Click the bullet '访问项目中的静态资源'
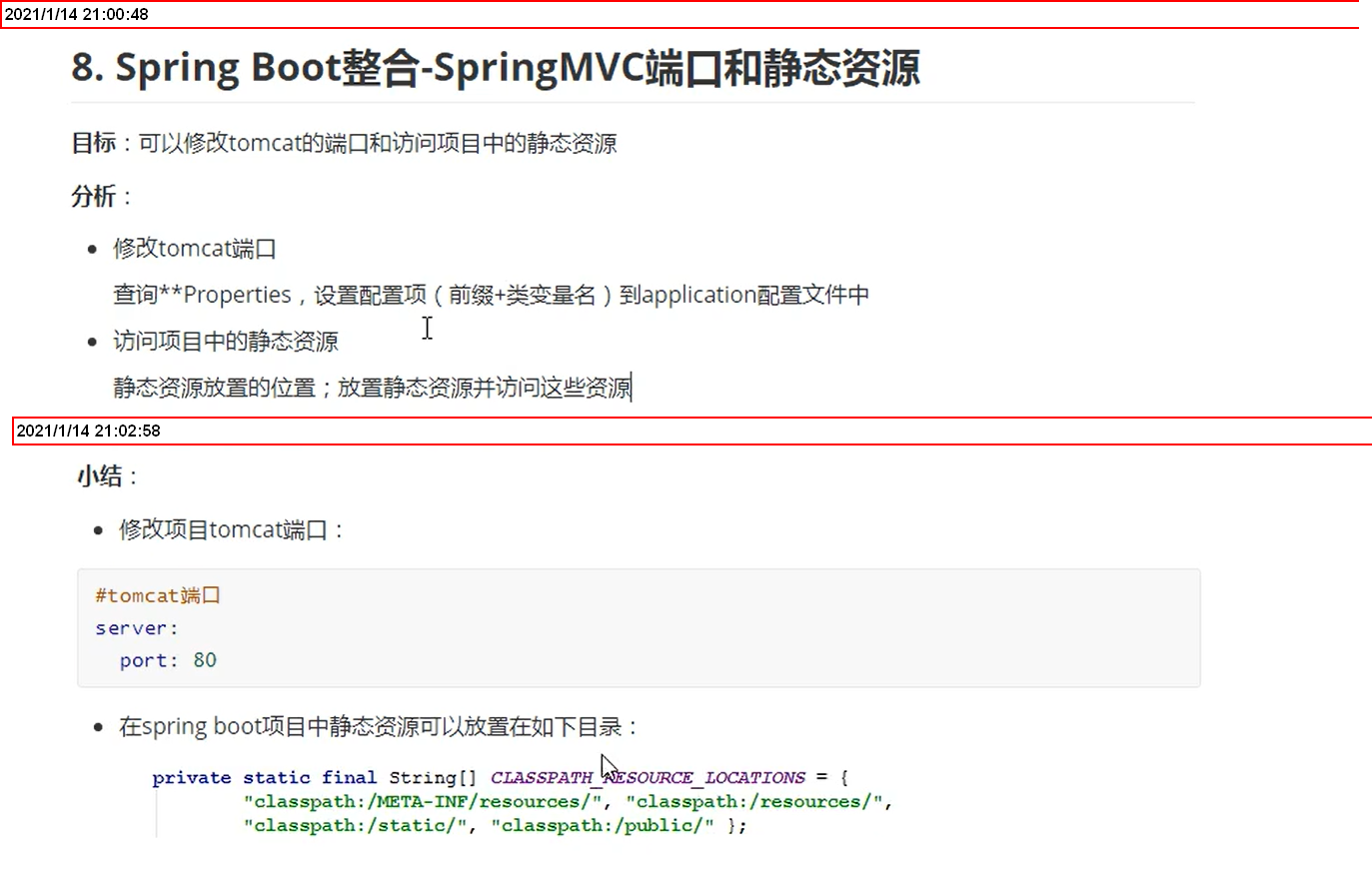The image size is (1372, 888). click(226, 342)
